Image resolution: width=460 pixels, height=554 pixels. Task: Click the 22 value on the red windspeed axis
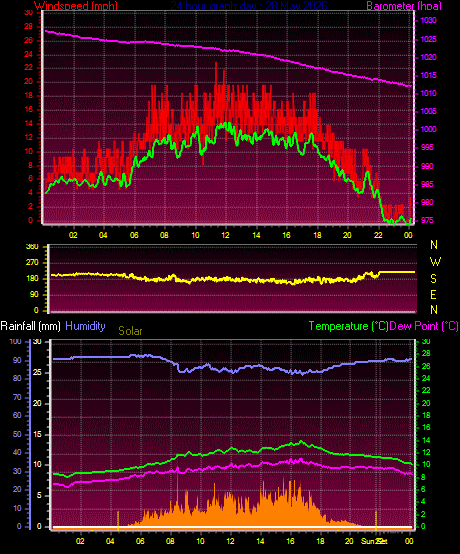(29, 67)
